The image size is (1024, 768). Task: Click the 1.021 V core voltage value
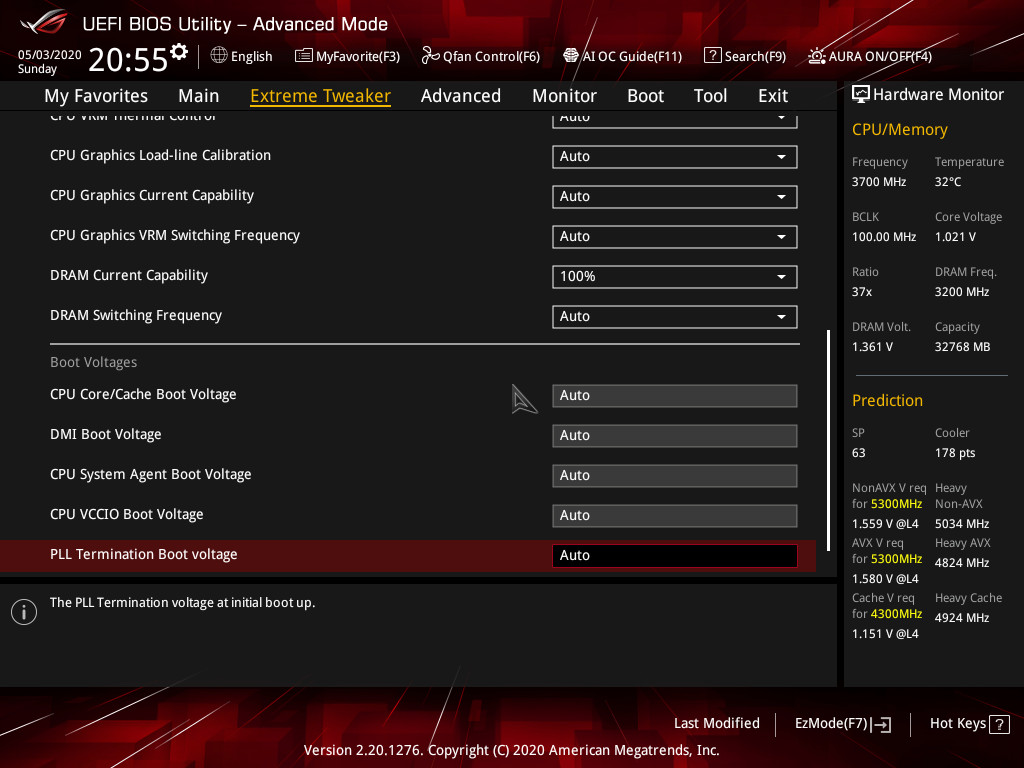coord(955,237)
